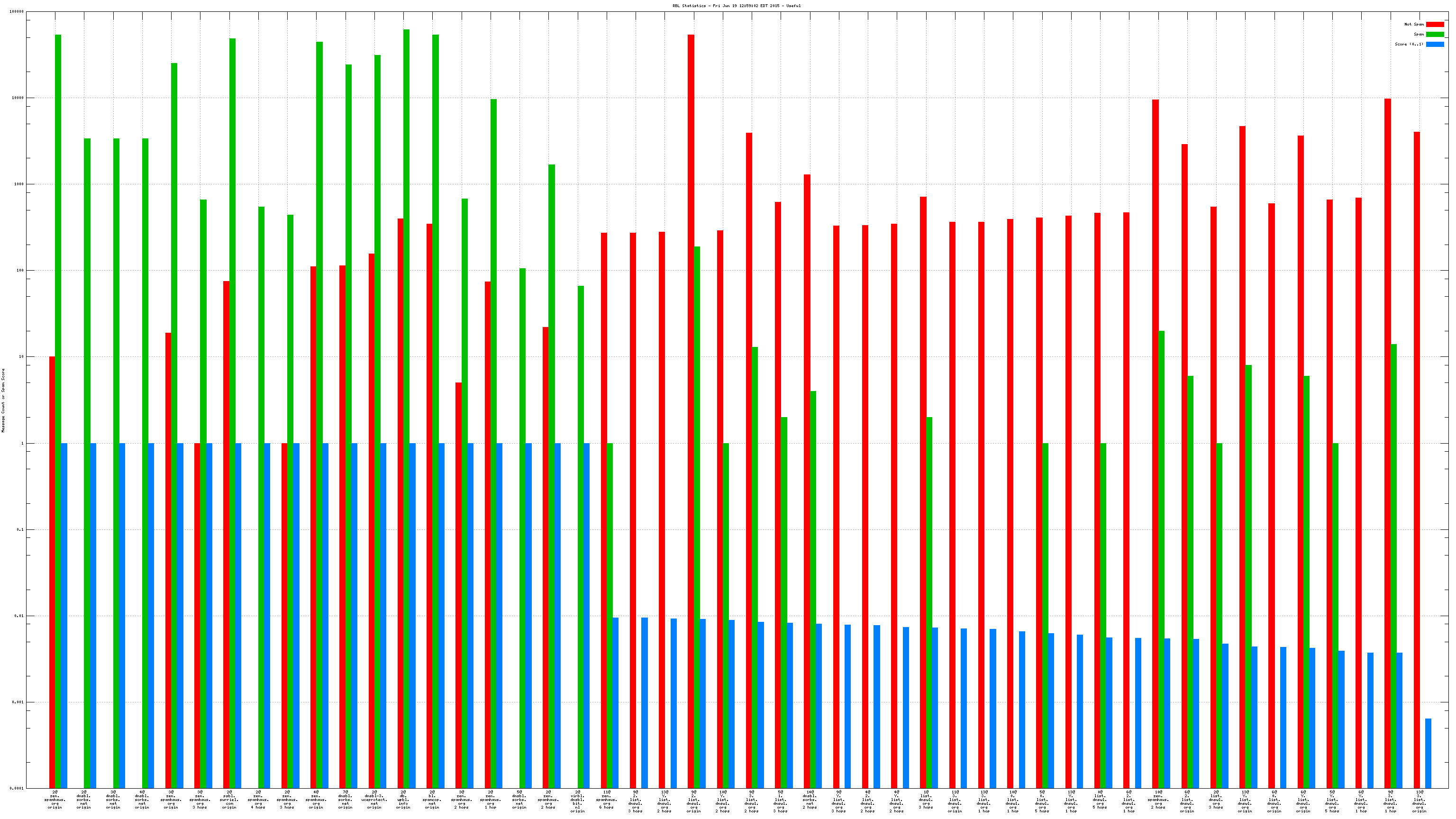The width and height of the screenshot is (1456, 819).
Task: Click the bl.spamcop.net origin x-axis label
Action: (432, 800)
